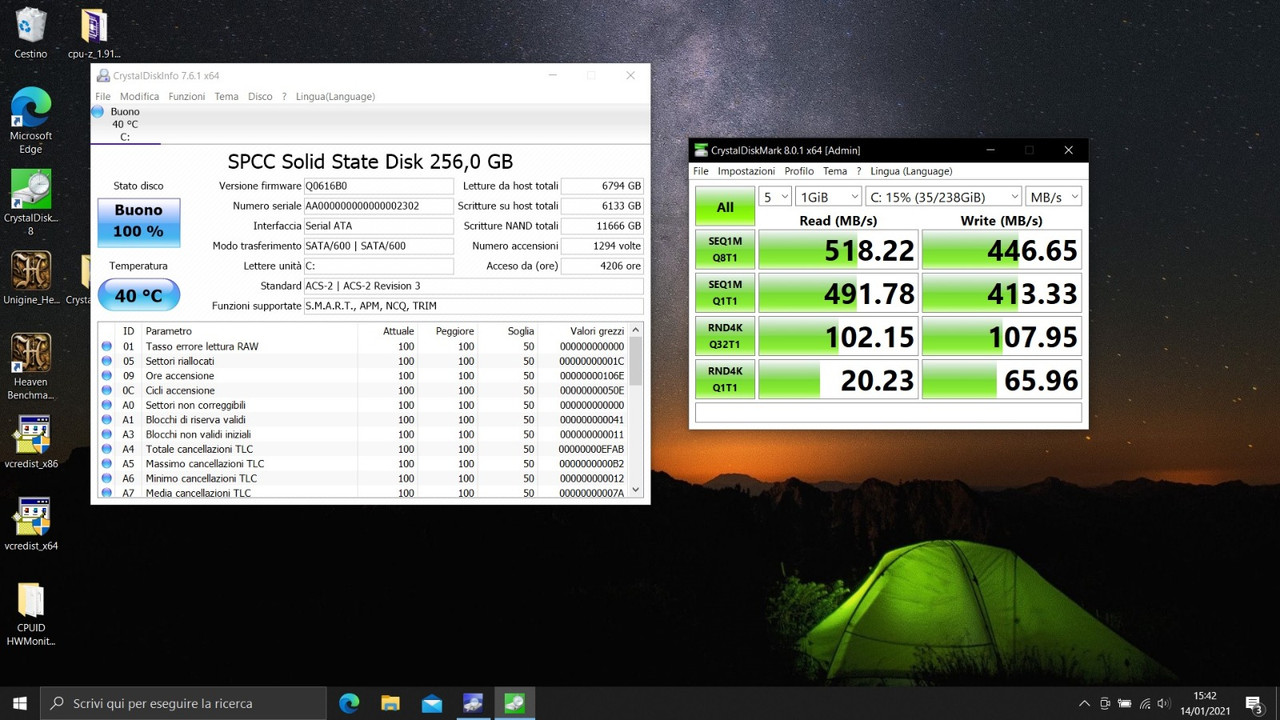Viewport: 1280px width, 720px height.
Task: Open Profilo menu in CrystalDiskMark
Action: [799, 171]
